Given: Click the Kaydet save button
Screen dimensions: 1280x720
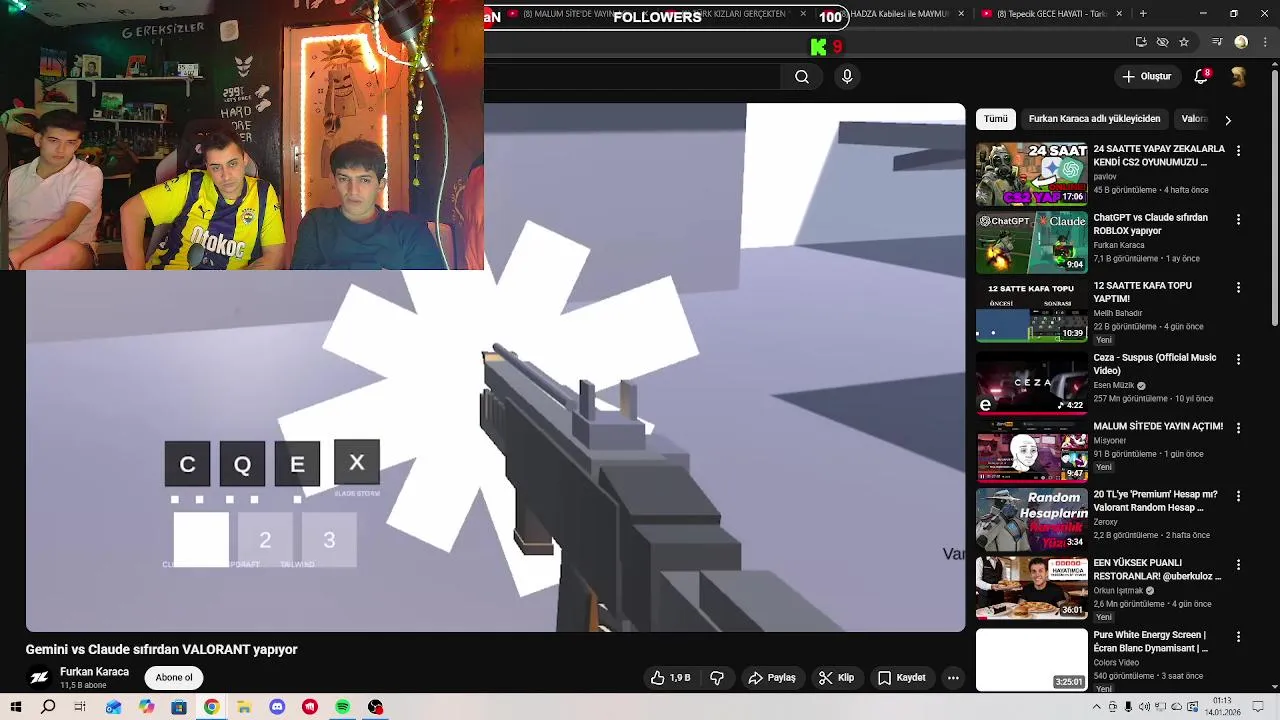Looking at the screenshot, I should click(901, 678).
